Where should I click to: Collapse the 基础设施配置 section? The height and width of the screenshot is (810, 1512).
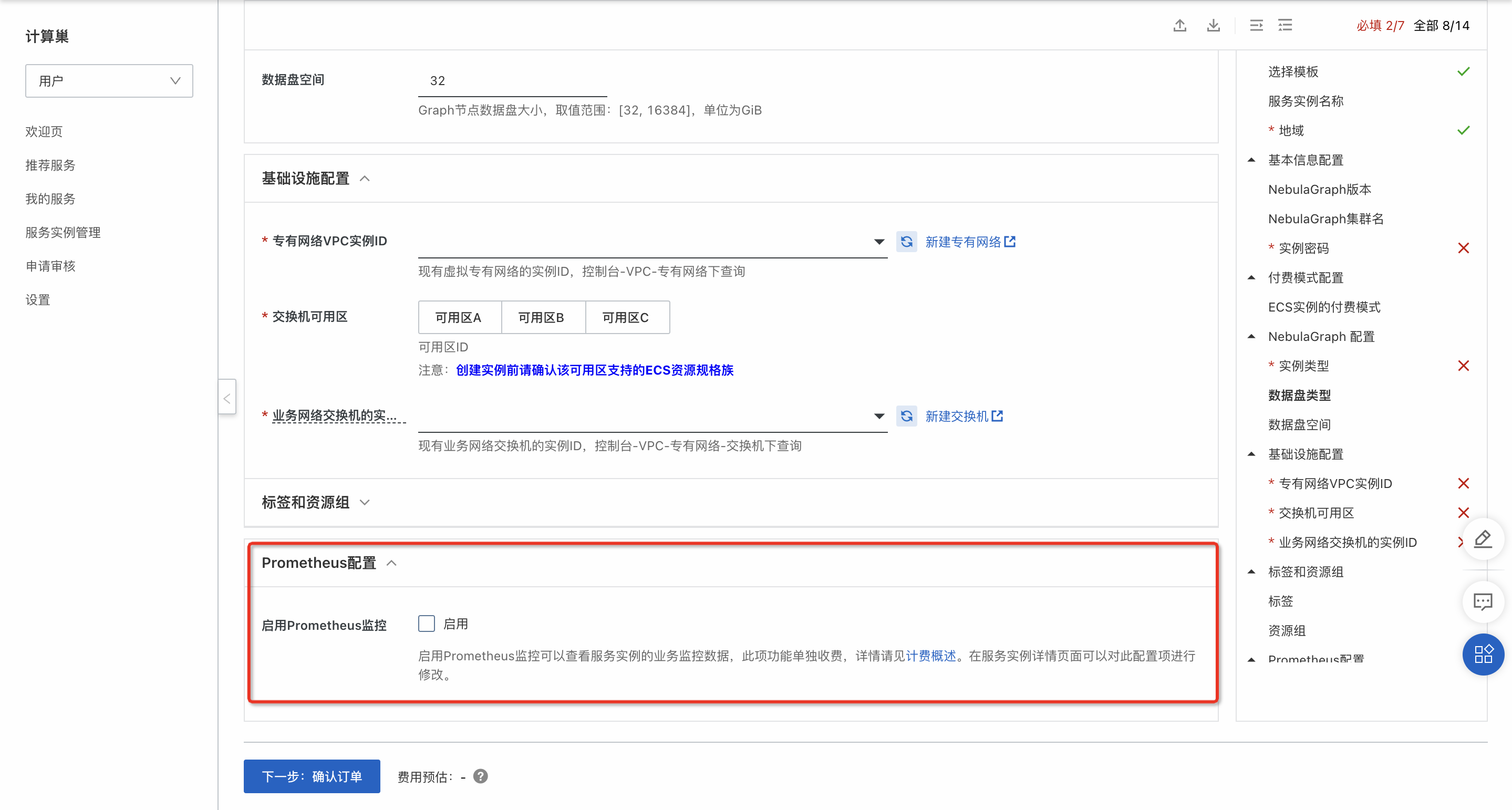pyautogui.click(x=365, y=178)
